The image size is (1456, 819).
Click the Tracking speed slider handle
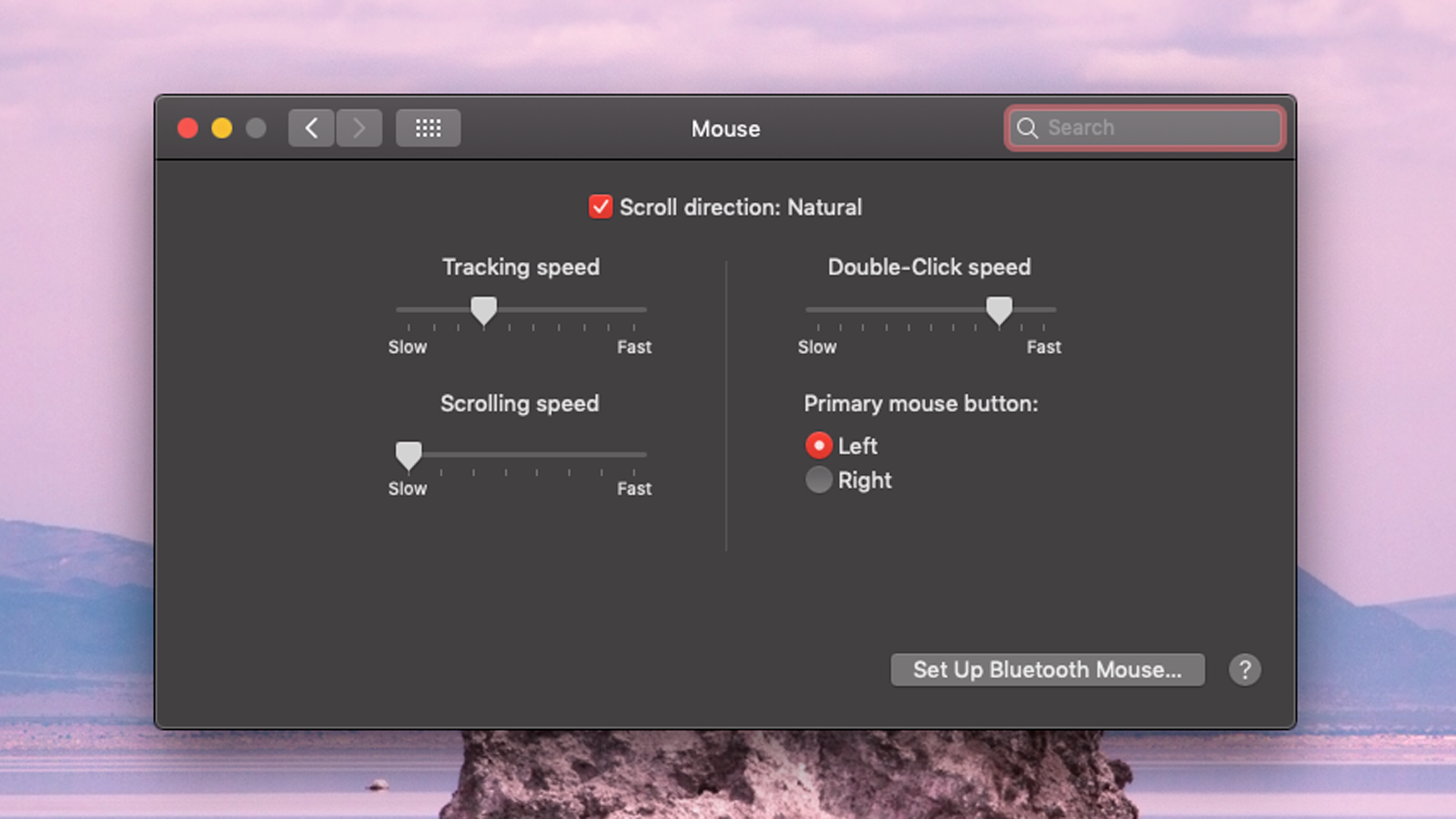483,310
